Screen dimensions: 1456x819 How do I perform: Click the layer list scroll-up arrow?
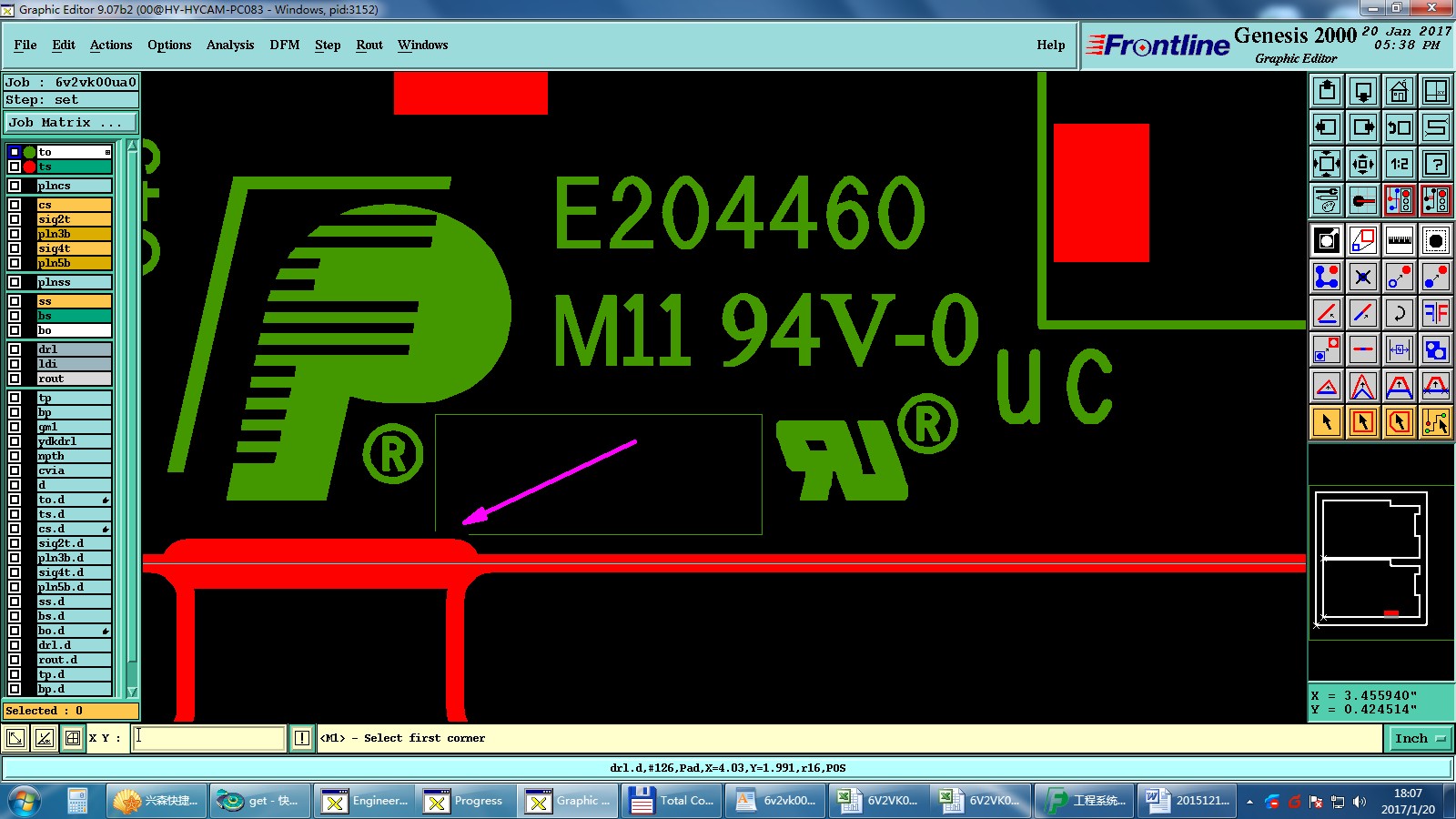point(132,146)
